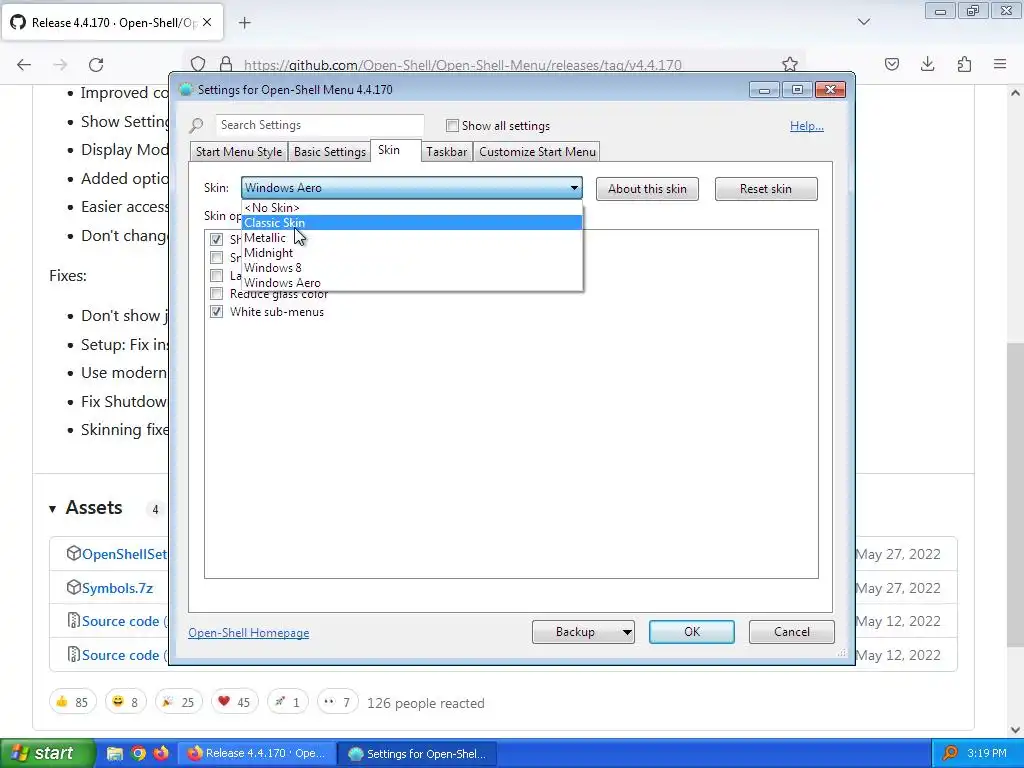1024x768 pixels.
Task: Toggle Show all settings checkbox
Action: click(x=452, y=125)
